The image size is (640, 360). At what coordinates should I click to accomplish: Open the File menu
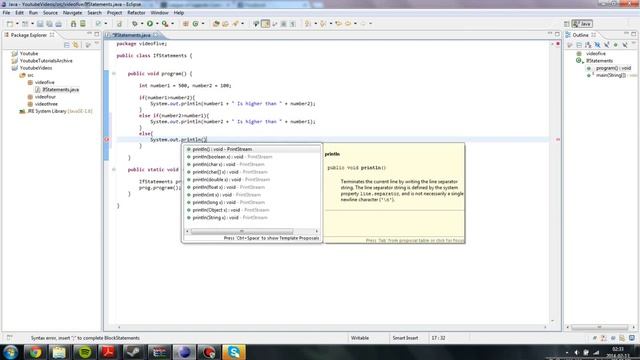pos(7,13)
